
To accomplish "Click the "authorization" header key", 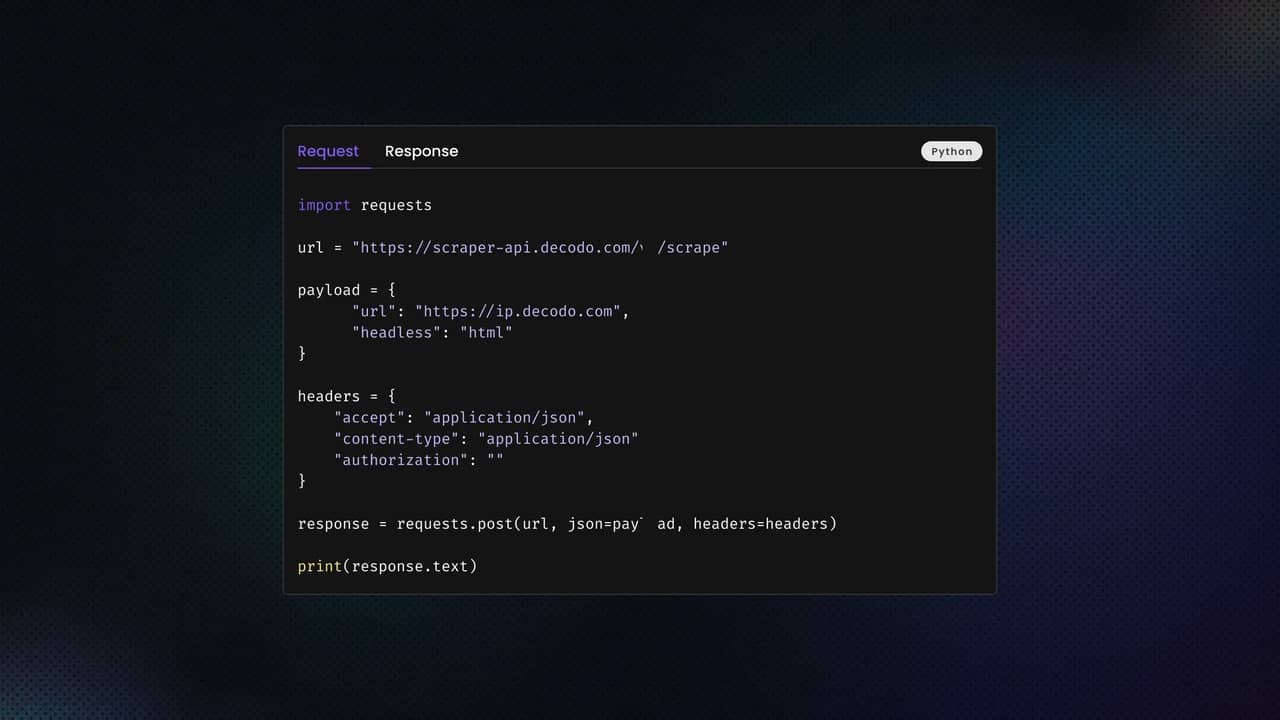I will [x=401, y=460].
